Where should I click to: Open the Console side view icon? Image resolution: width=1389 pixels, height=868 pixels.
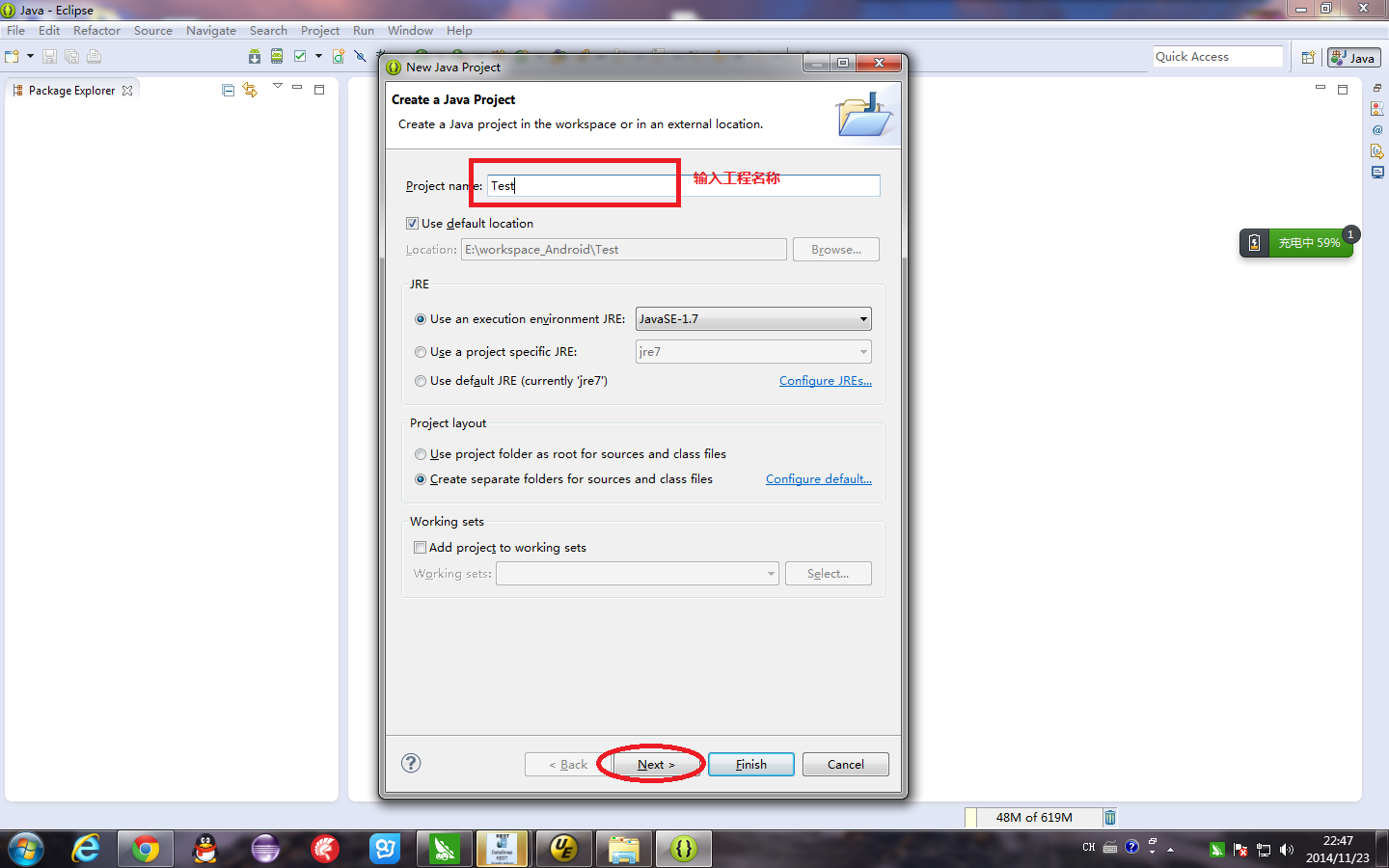coord(1377,173)
